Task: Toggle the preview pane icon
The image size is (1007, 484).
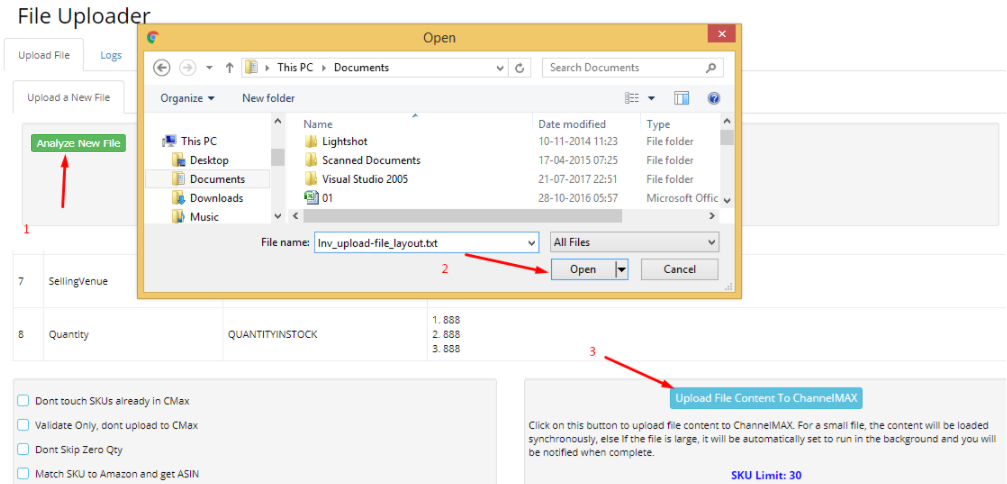Action: [x=682, y=98]
